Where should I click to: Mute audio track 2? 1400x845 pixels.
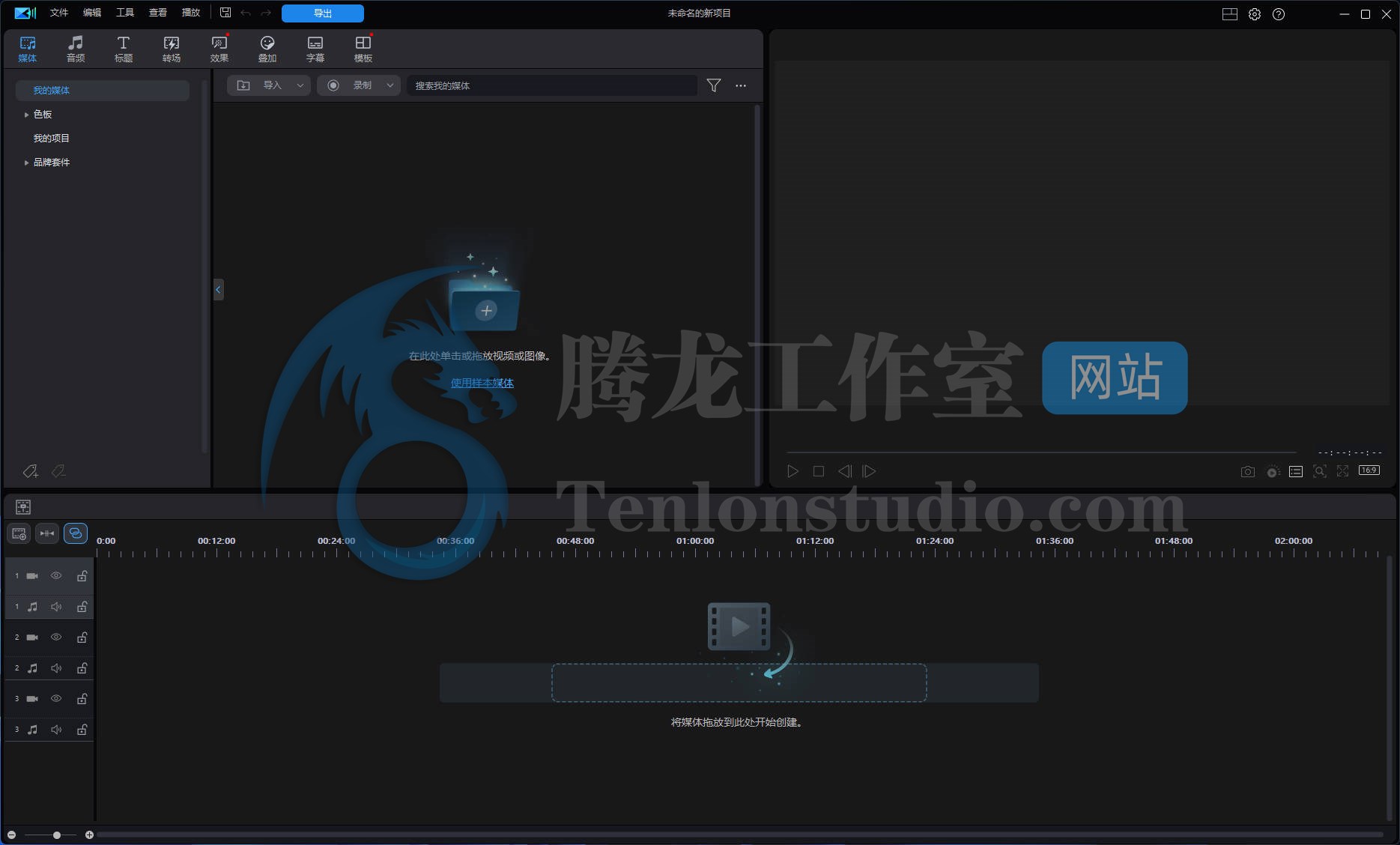click(x=56, y=667)
